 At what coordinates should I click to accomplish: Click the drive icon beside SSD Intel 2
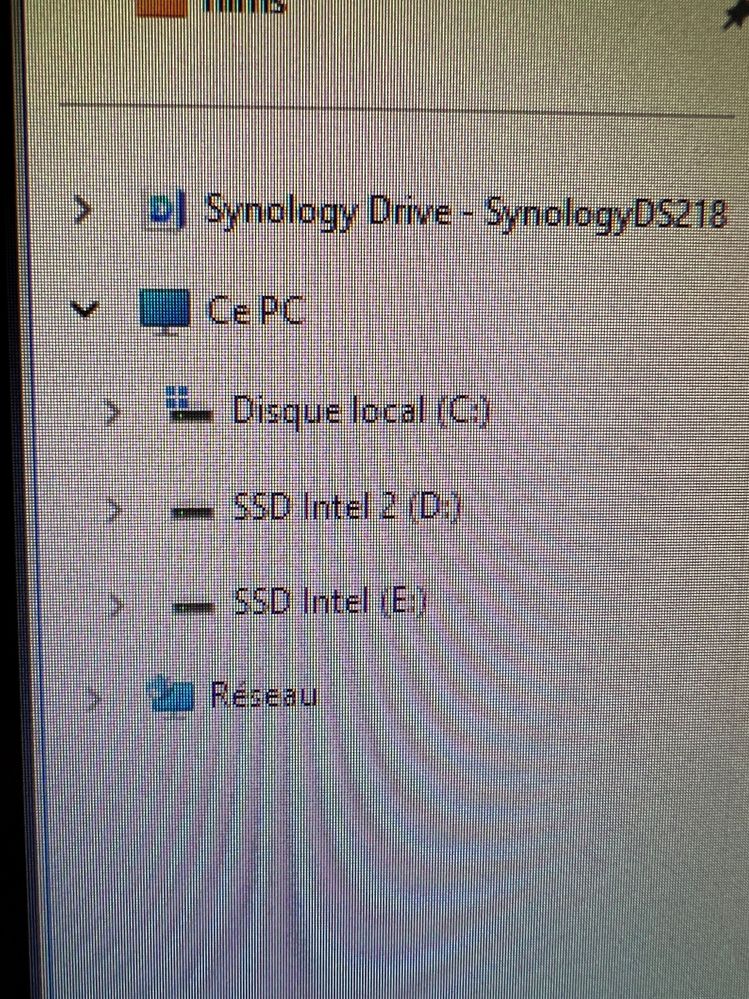tap(192, 511)
